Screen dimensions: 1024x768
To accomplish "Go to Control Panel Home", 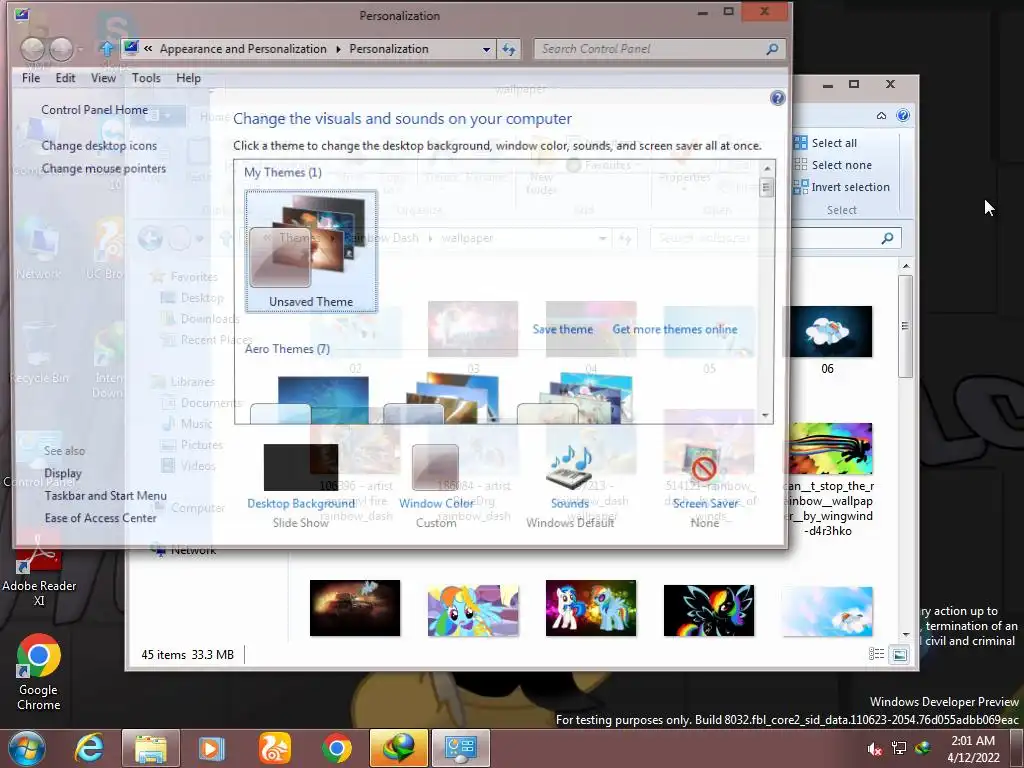I will (95, 110).
